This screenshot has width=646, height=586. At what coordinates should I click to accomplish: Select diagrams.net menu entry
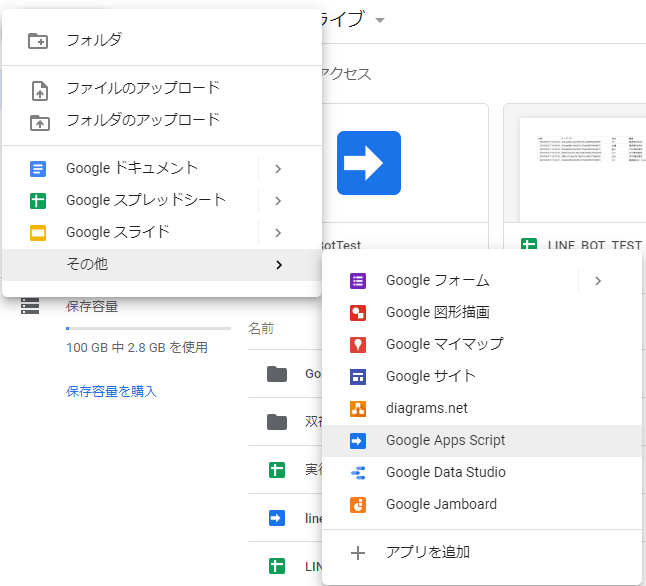[x=482, y=409]
